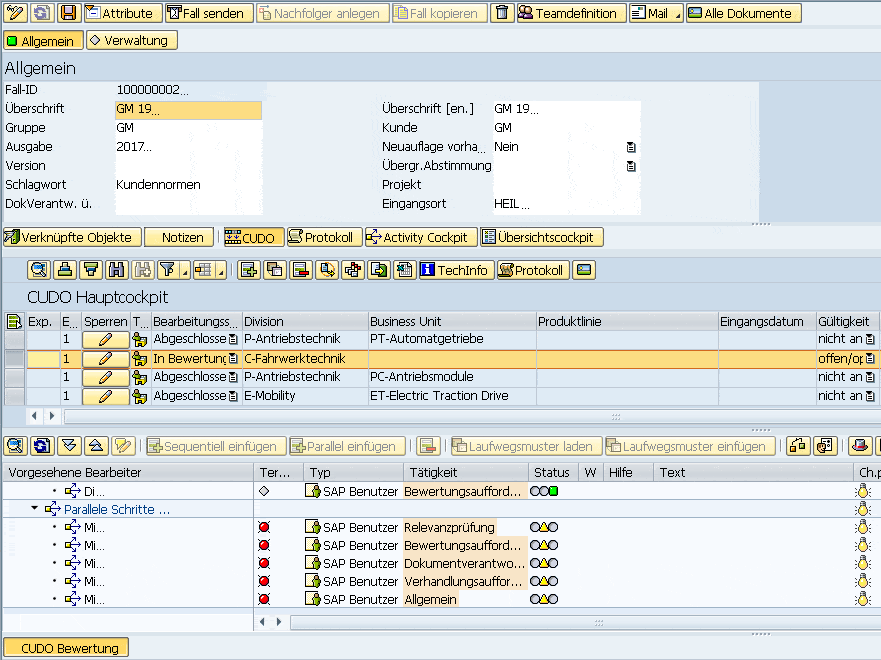Apply the filter funnel icon above the table

tap(166, 270)
